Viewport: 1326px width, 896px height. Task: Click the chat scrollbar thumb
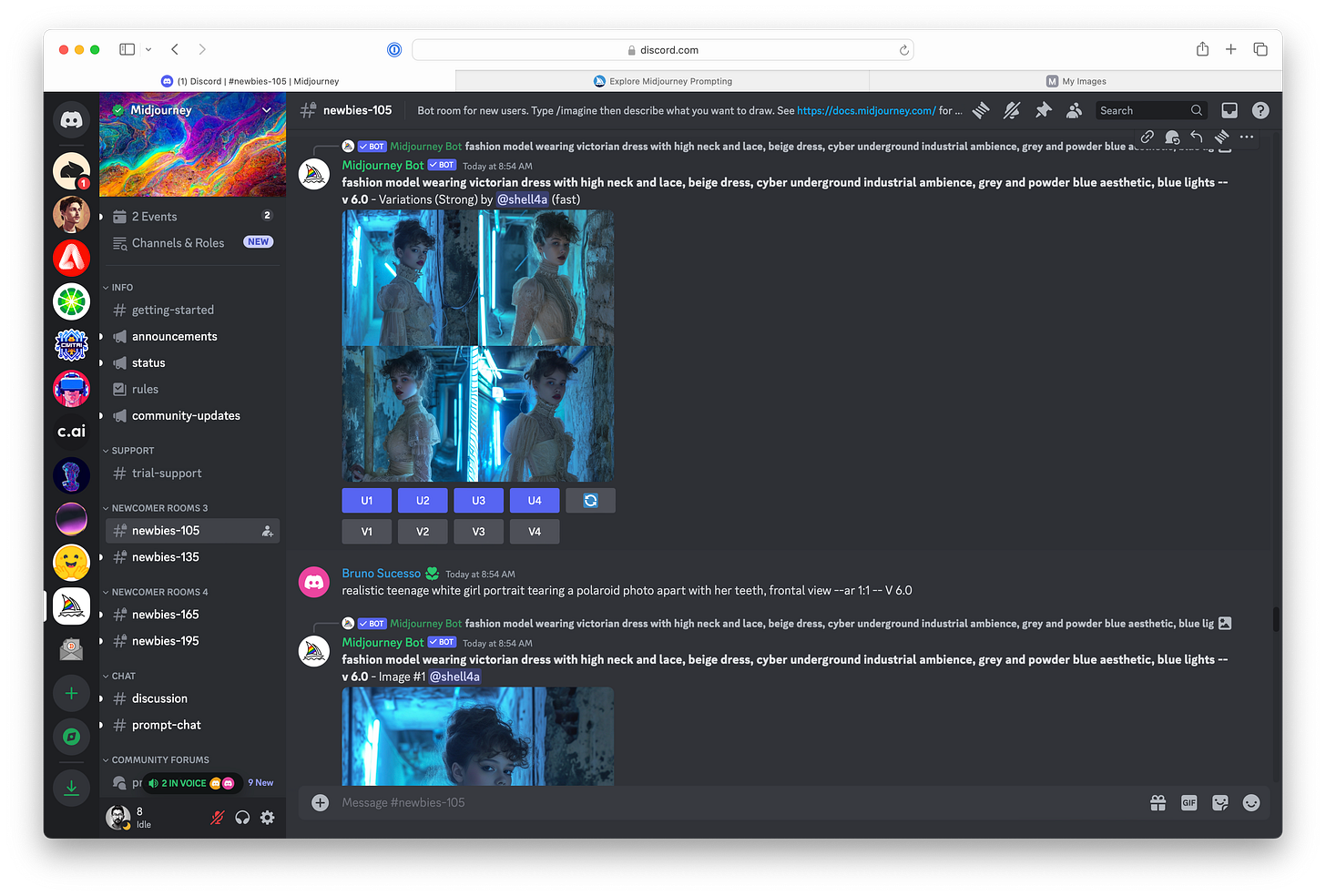[x=1276, y=619]
